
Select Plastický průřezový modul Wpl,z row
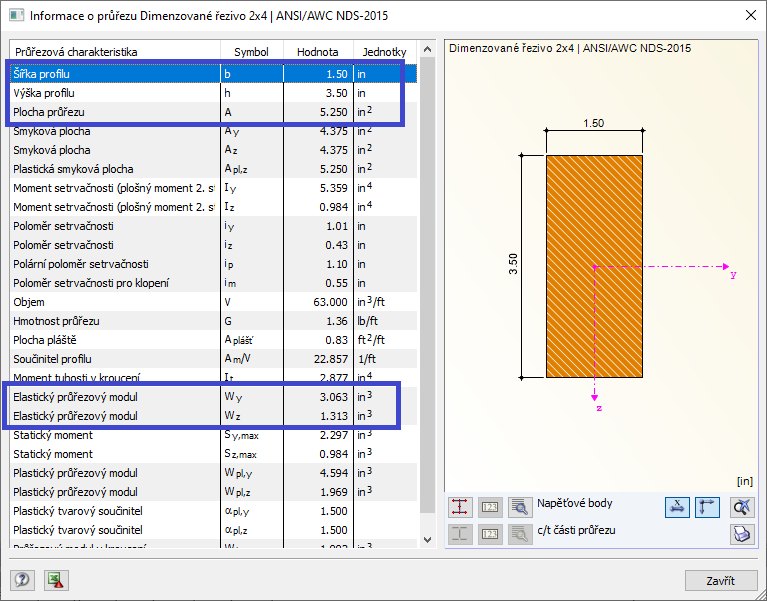(213, 492)
